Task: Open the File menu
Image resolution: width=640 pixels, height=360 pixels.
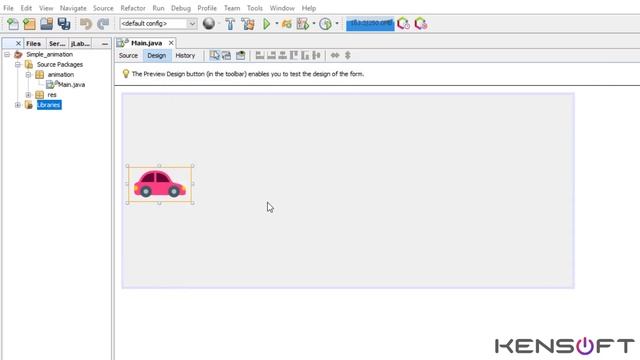Action: 8,8
